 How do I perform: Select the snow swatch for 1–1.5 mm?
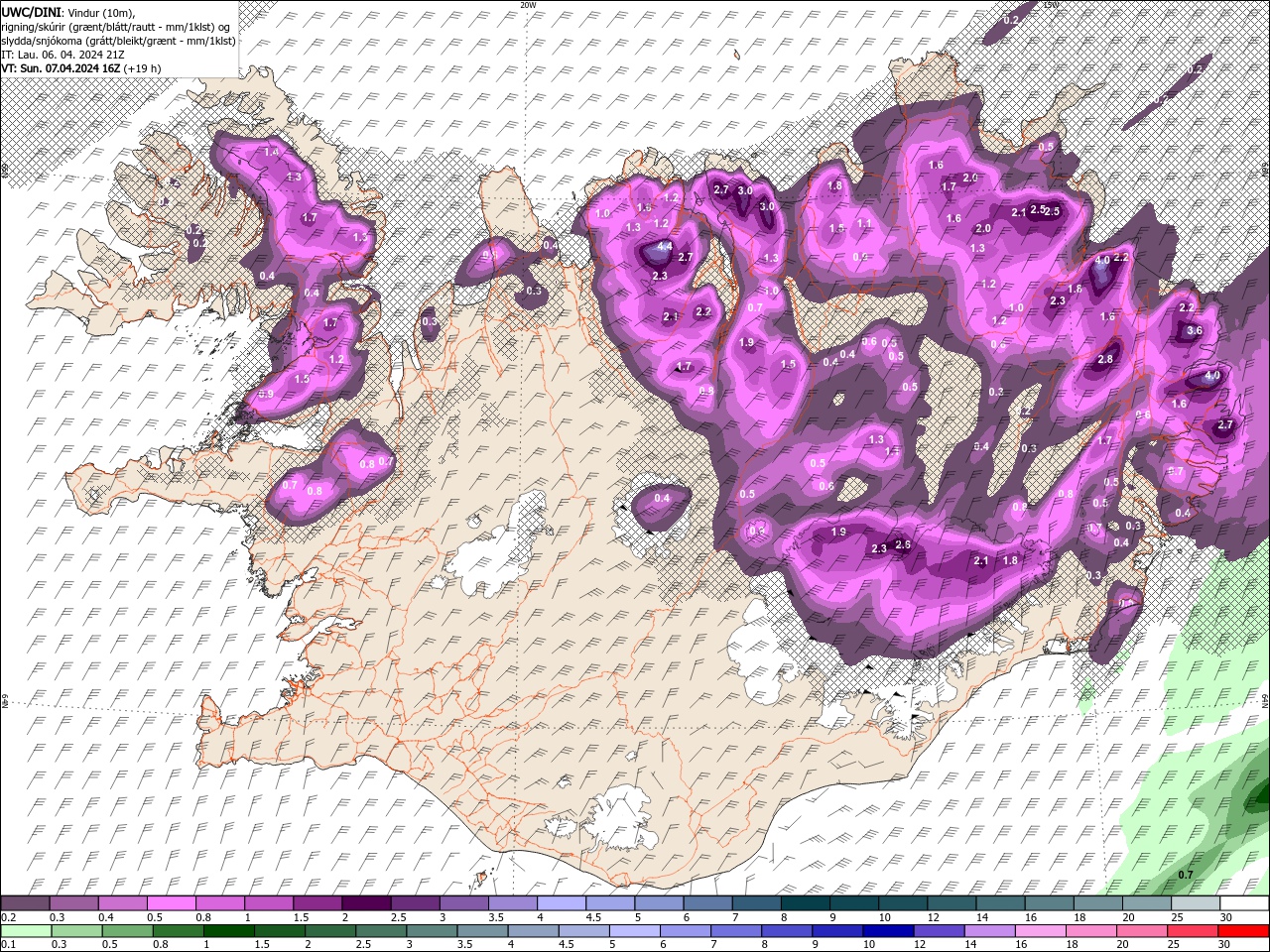pyautogui.click(x=269, y=903)
